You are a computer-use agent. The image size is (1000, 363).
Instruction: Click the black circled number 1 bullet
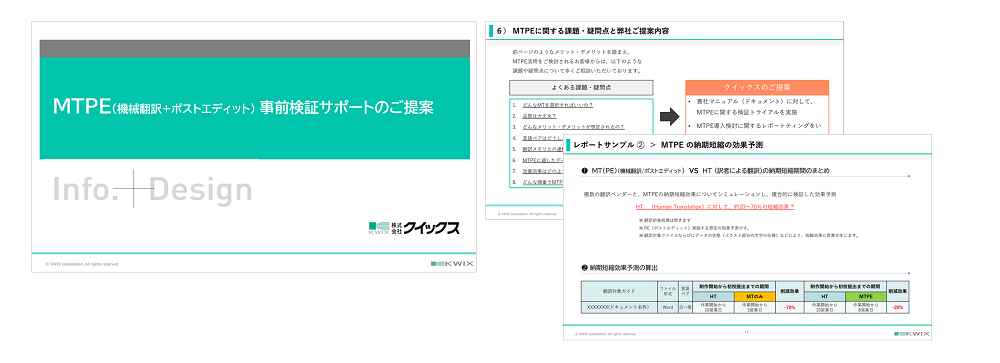[585, 171]
